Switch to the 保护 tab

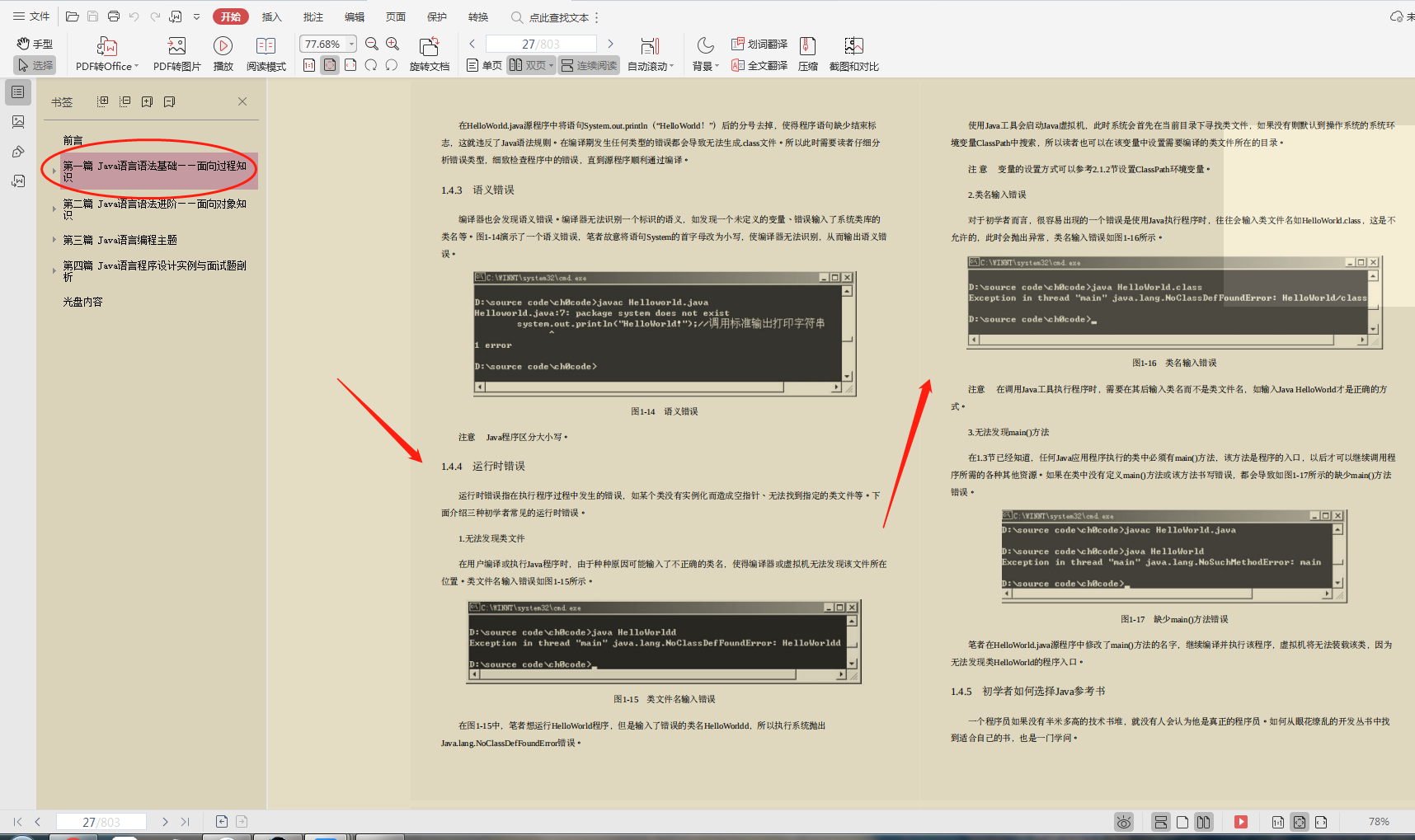point(437,16)
